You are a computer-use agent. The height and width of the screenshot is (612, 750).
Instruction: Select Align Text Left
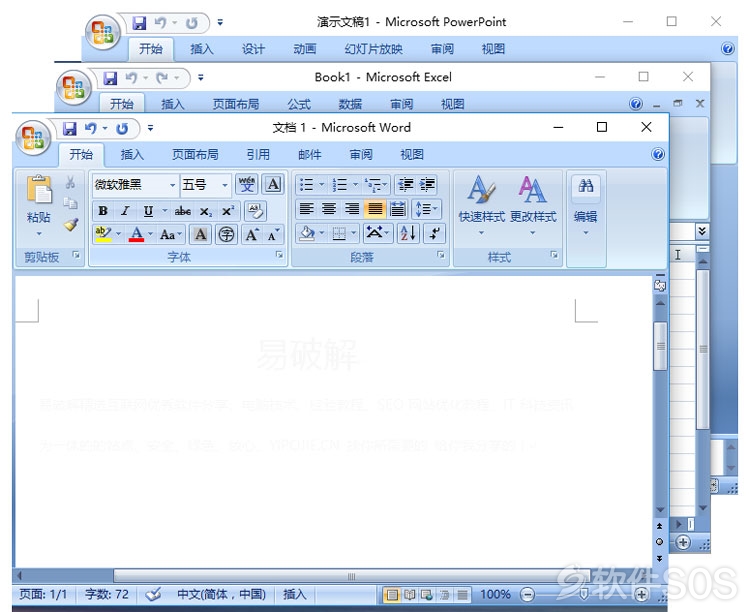point(306,209)
